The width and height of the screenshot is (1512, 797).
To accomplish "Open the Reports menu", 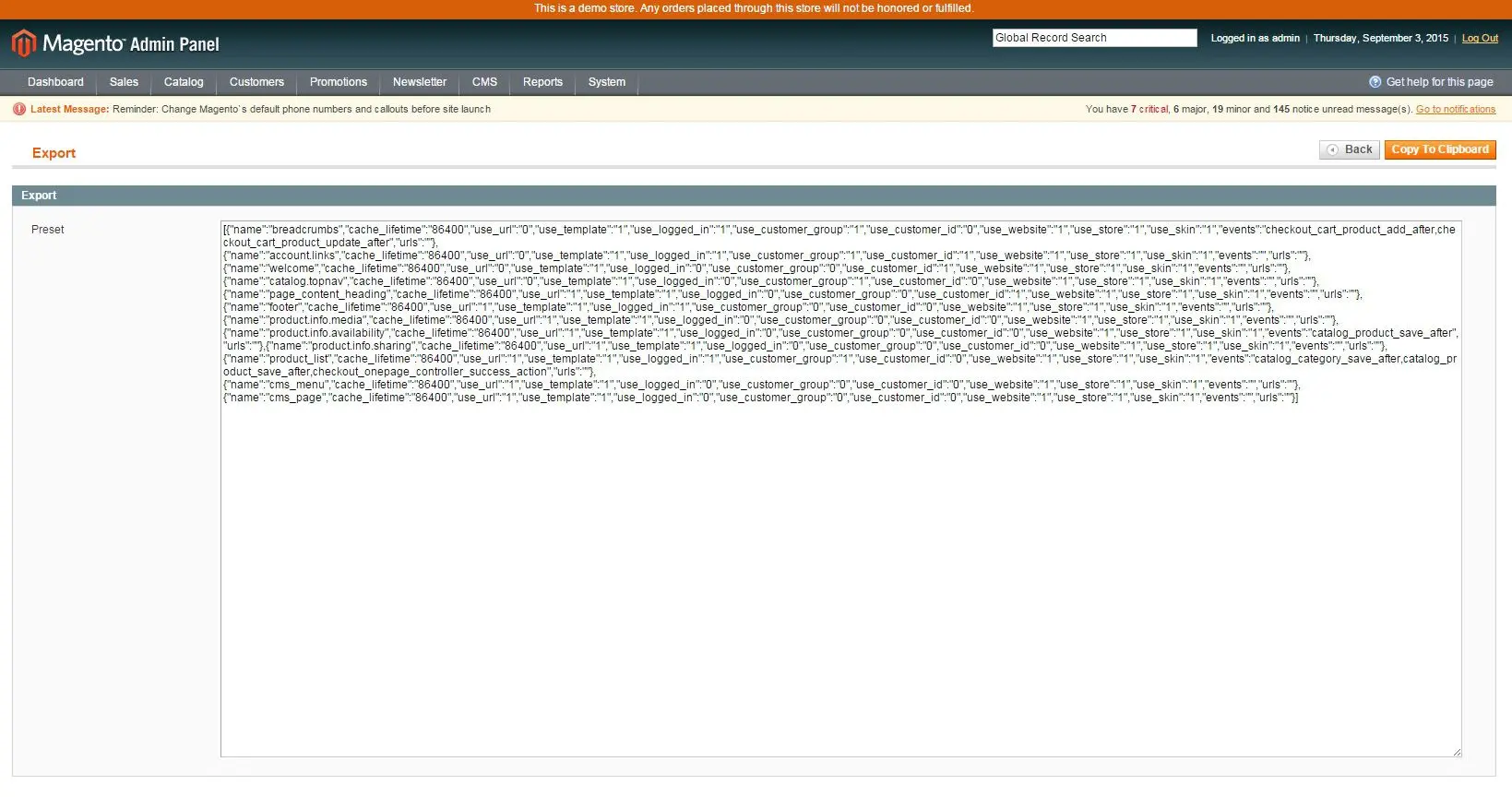I will point(542,82).
